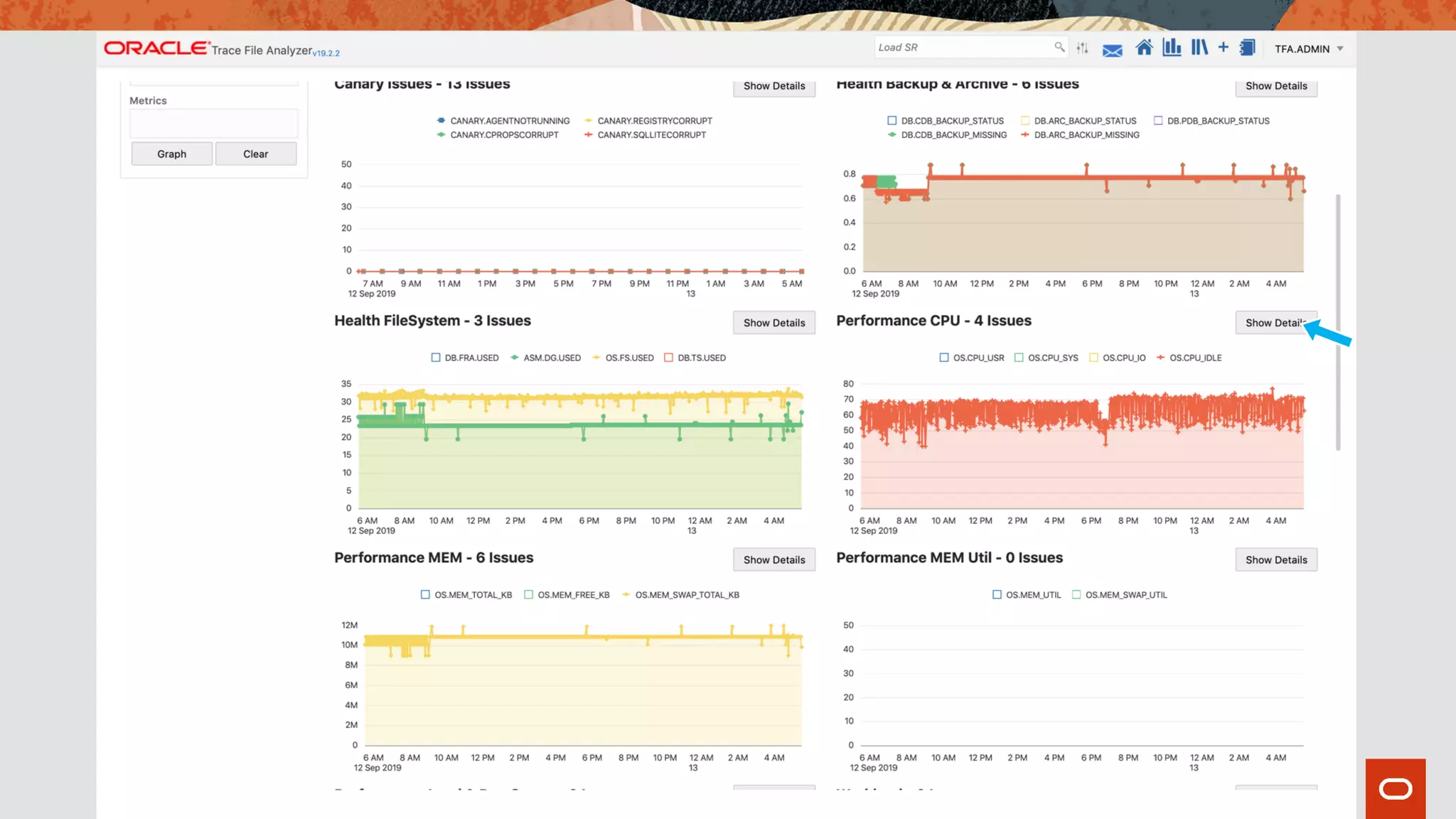Click the bar chart icon
This screenshot has height=819, width=1456.
1172,48
